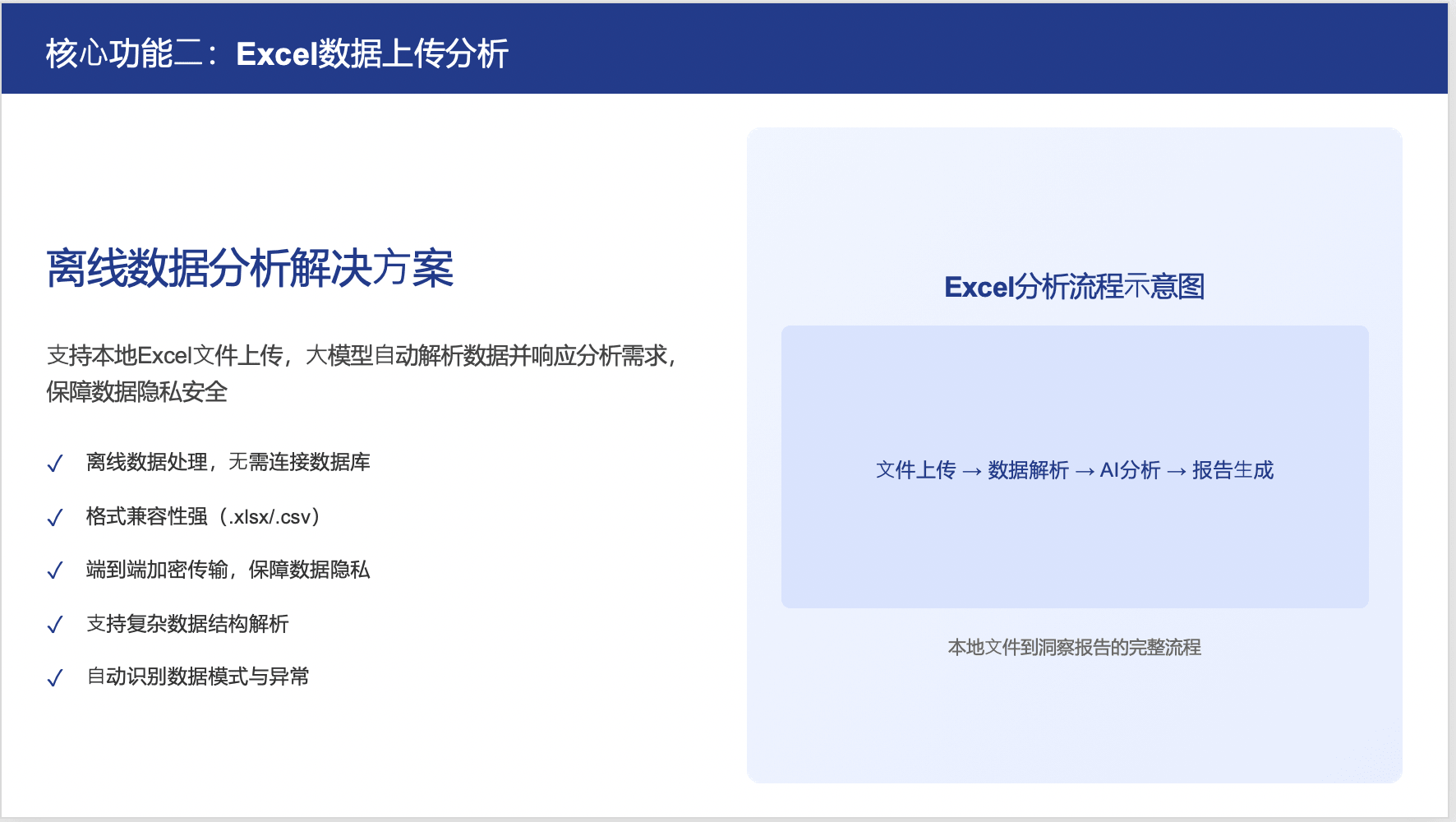Click the checkmark beside 离线数据处理
Screen dimensions: 1456x822
[x=55, y=464]
